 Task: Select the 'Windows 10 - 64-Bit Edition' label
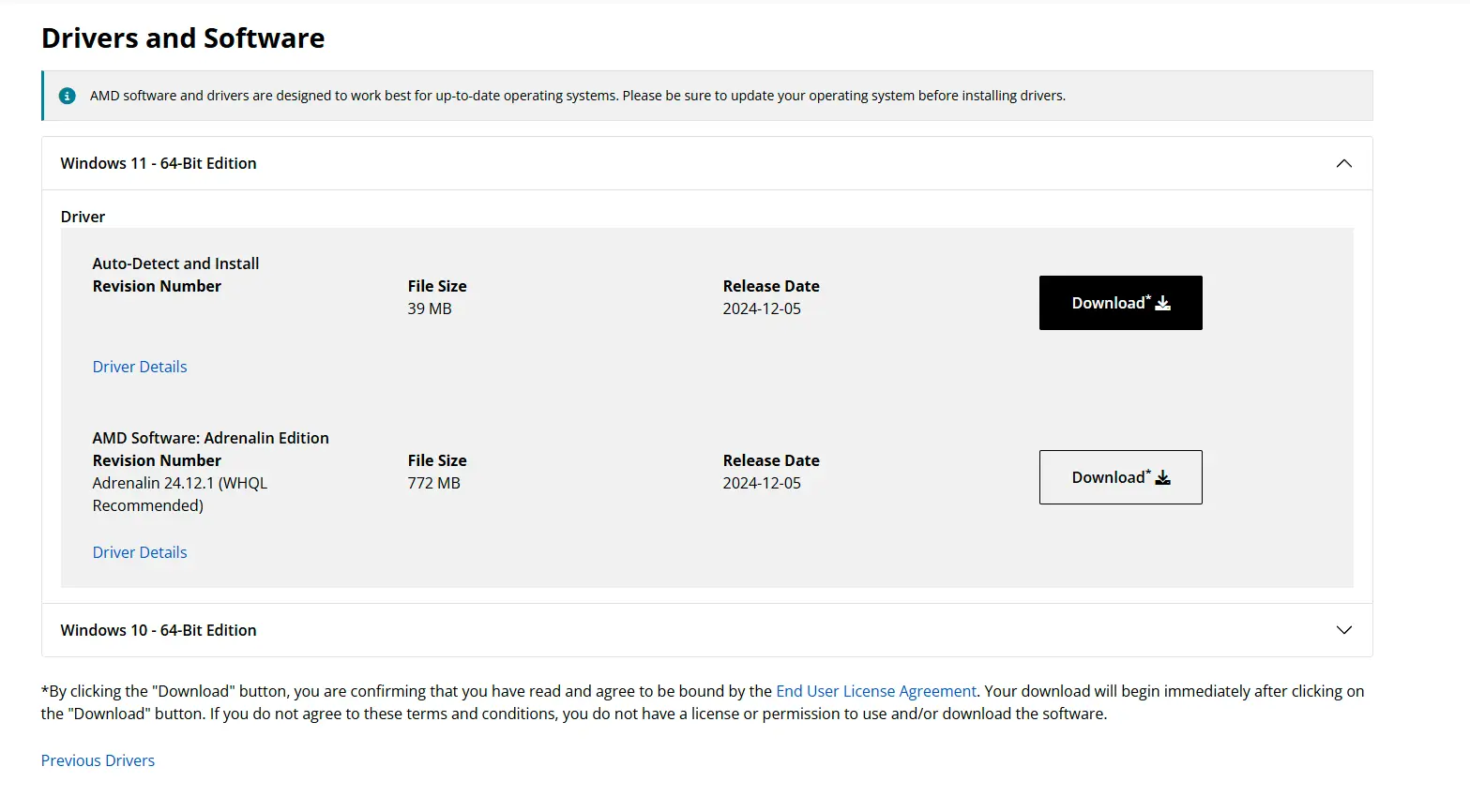coord(159,630)
